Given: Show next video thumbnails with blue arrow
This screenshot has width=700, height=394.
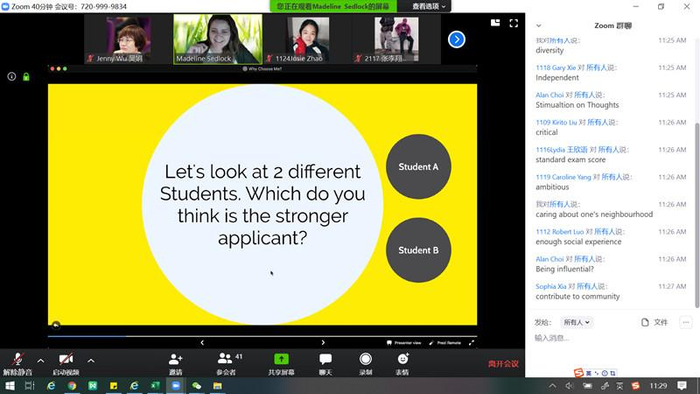Looking at the screenshot, I should (x=456, y=39).
